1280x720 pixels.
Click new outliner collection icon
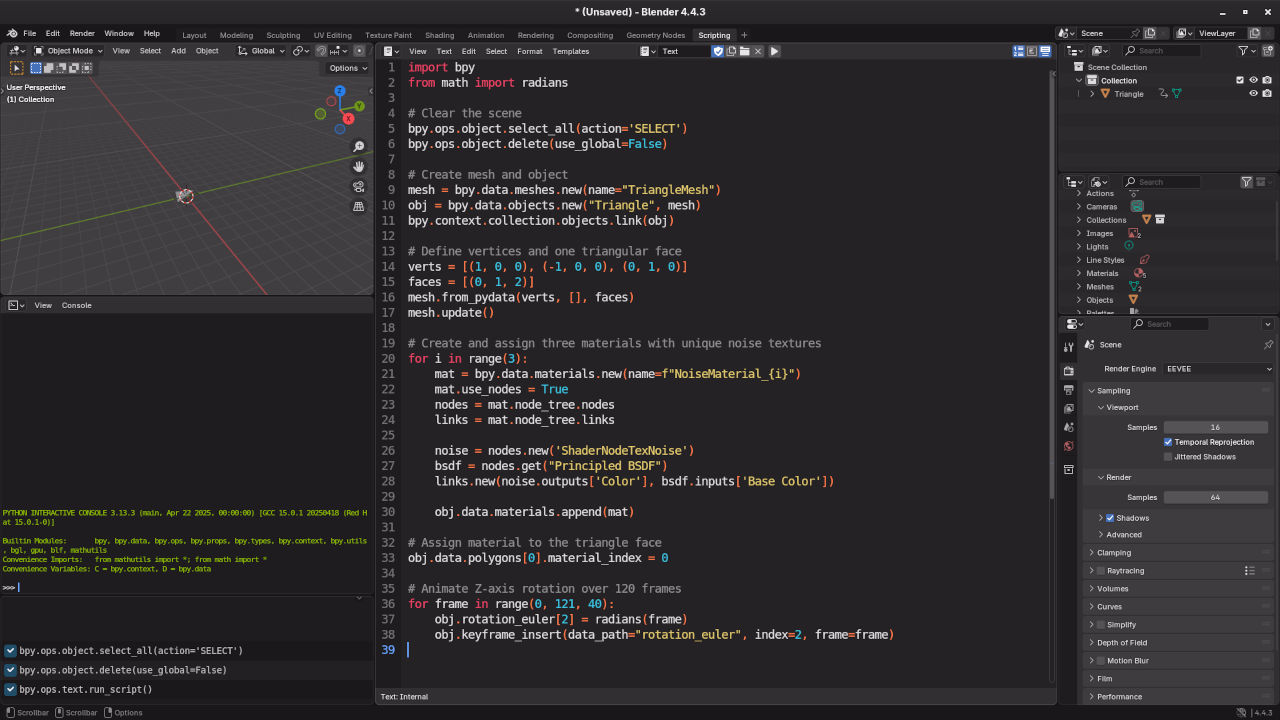pos(1267,51)
